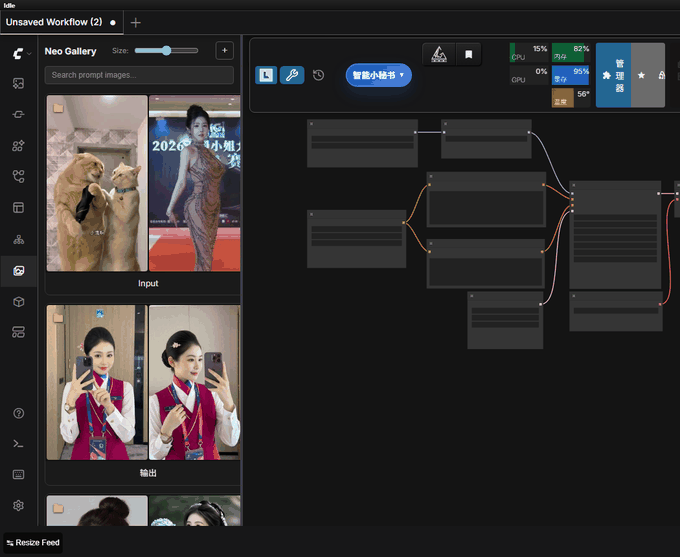Open the Input folder label
Screen dimensions: 680x557
(x=148, y=283)
